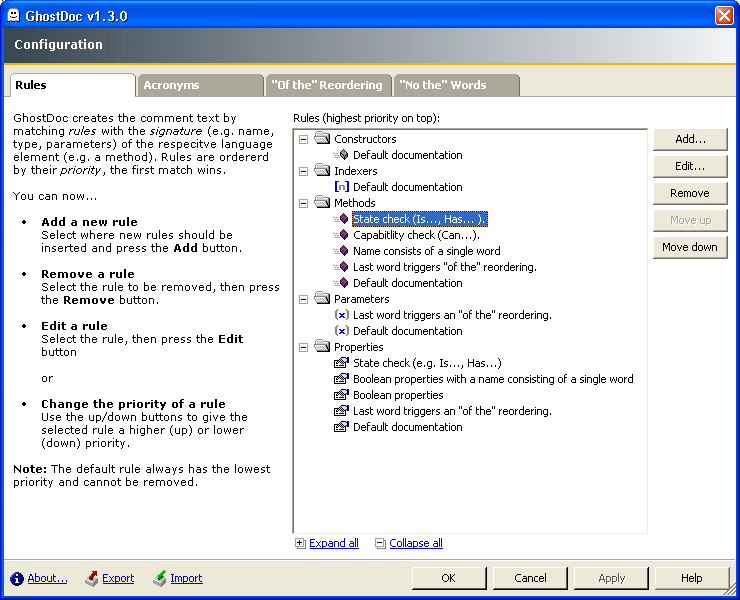The image size is (740, 600).
Task: Click the icon beside the State check (Is..., Has...) method rule
Action: pyautogui.click(x=341, y=219)
